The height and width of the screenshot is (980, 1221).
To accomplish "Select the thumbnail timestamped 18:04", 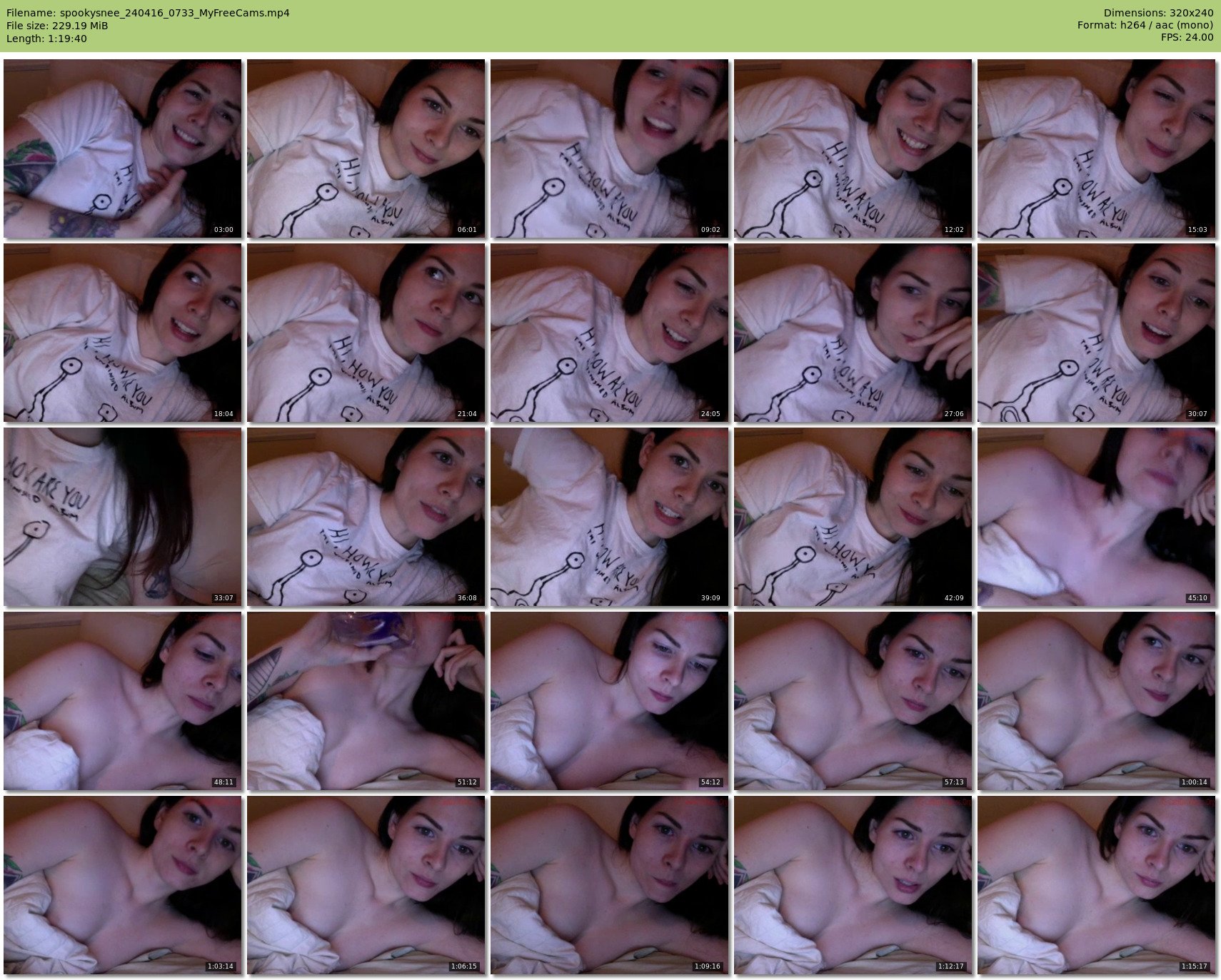I will tap(122, 333).
